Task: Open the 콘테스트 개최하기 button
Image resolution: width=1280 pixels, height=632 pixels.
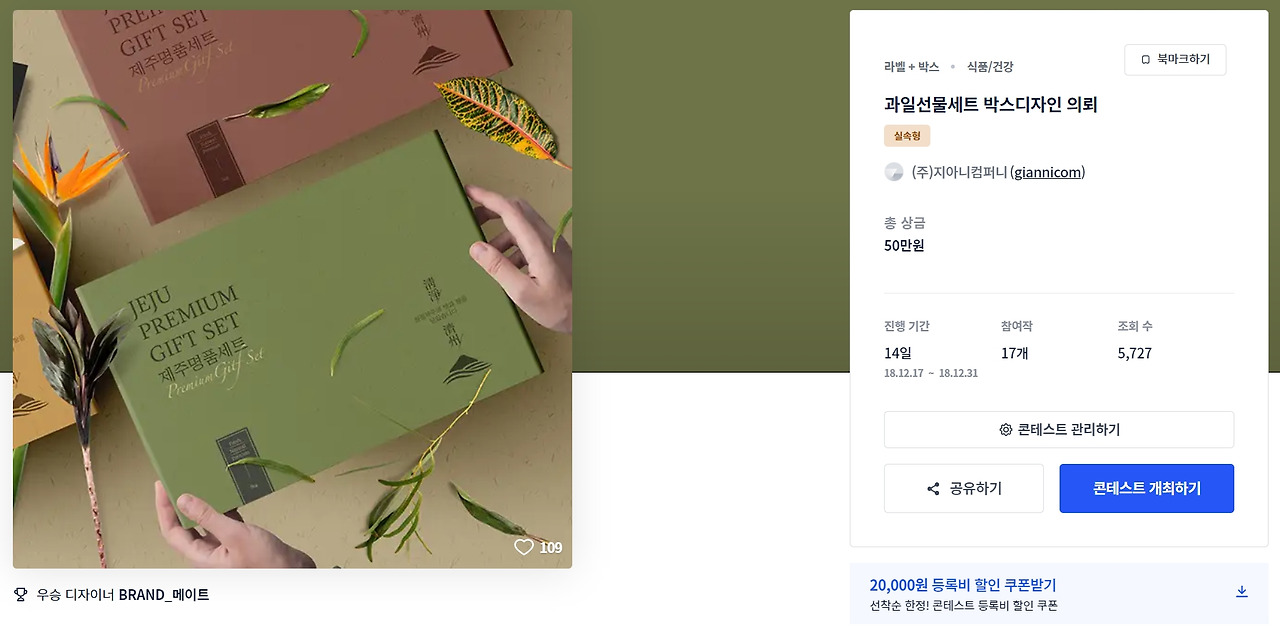Action: (1147, 489)
